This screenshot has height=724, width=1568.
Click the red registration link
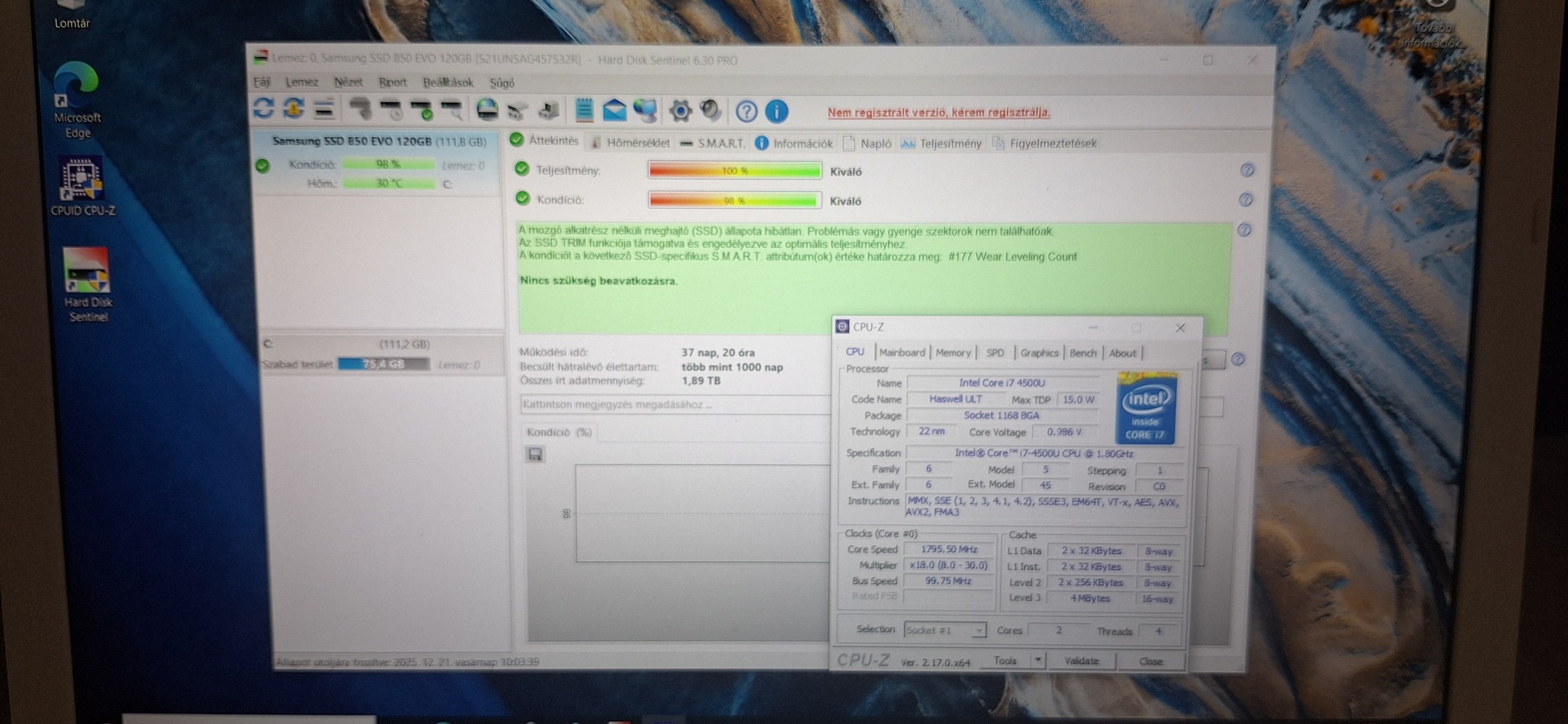coord(939,113)
